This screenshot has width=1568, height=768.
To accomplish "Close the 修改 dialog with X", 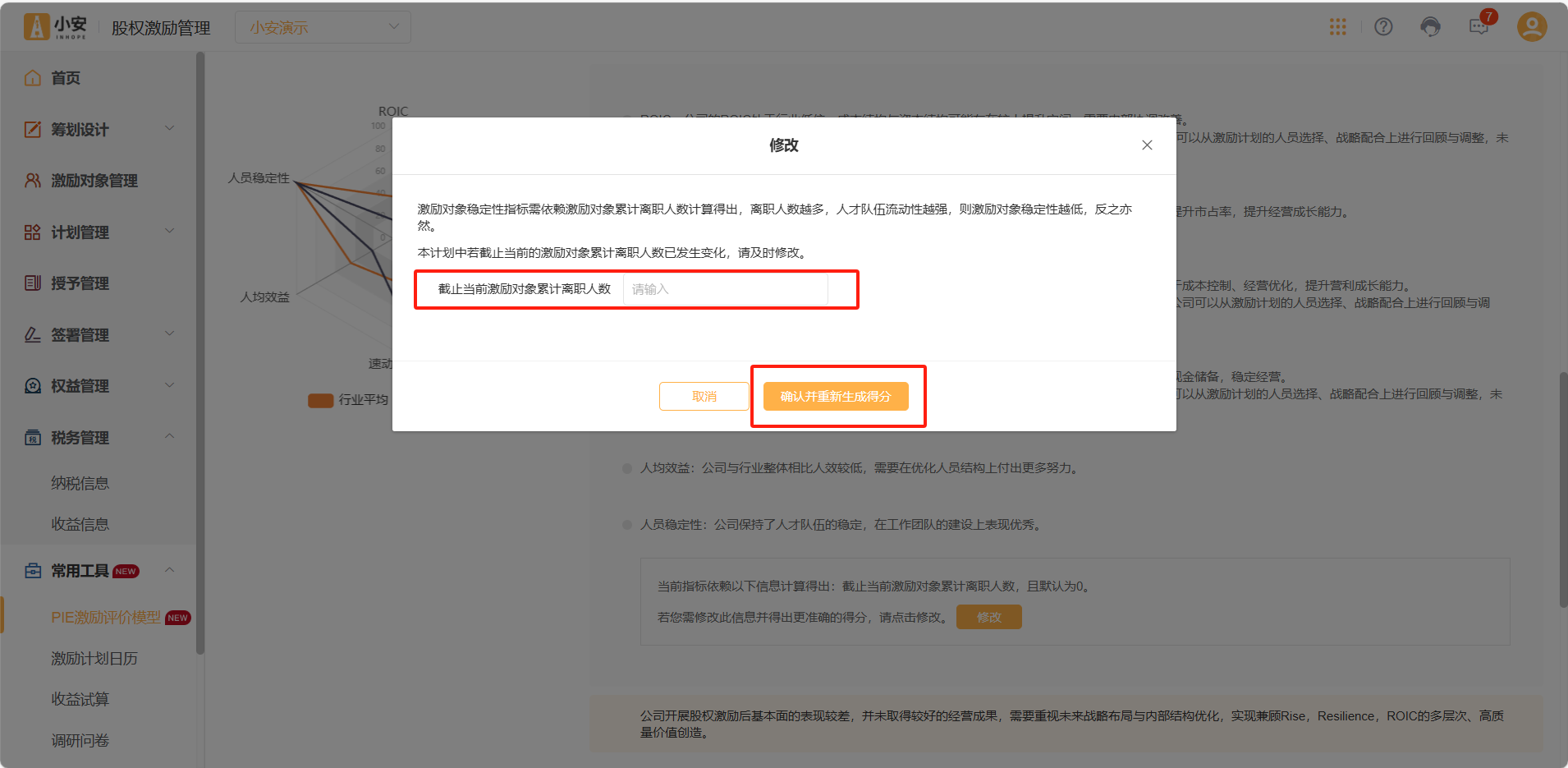I will pyautogui.click(x=1147, y=145).
